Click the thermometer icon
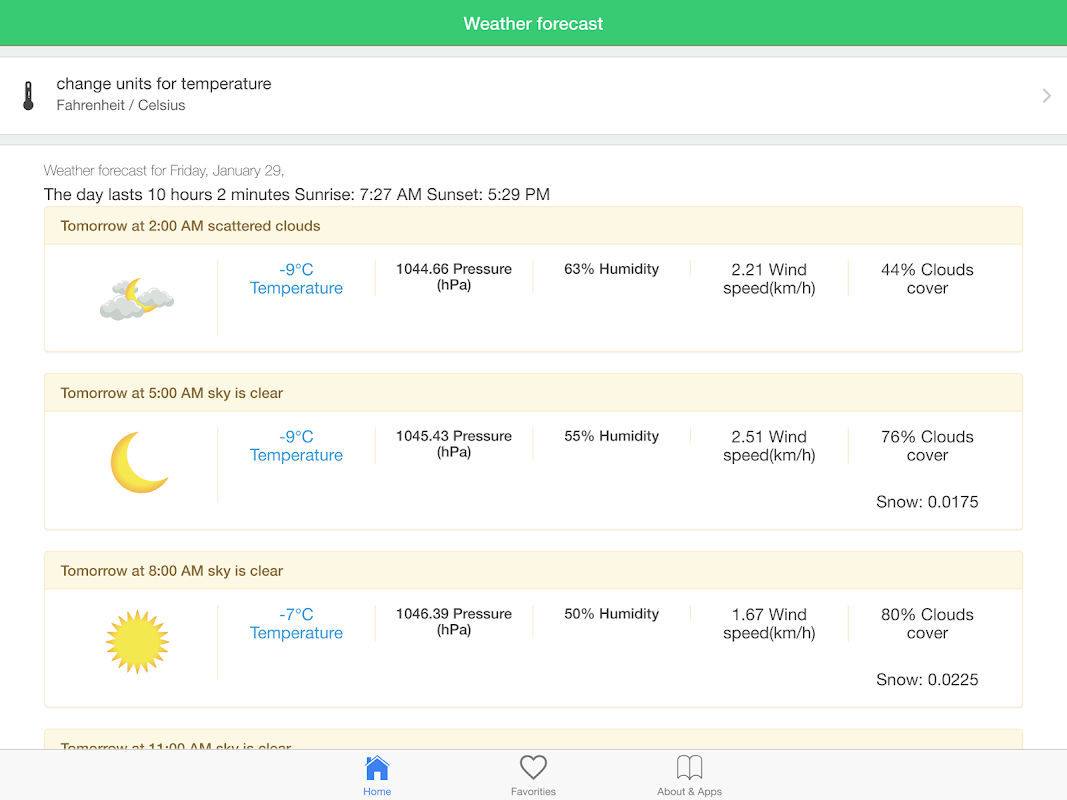 point(28,96)
